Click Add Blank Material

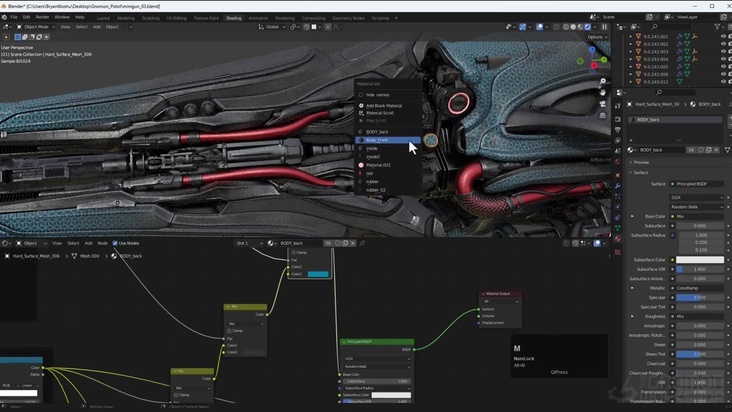pyautogui.click(x=388, y=106)
